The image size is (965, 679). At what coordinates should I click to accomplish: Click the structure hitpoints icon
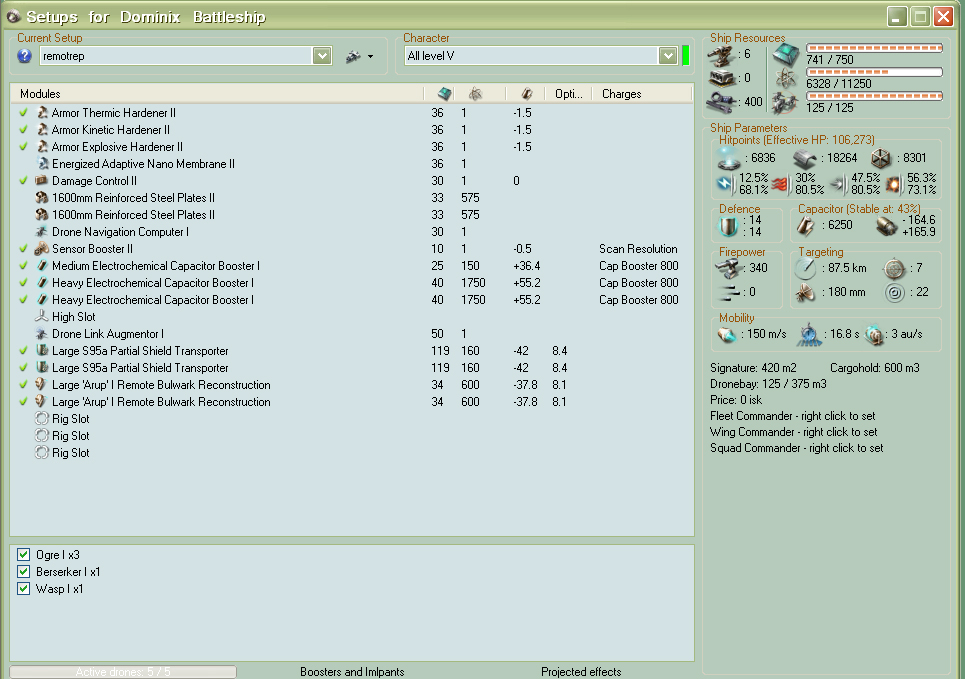coord(881,159)
